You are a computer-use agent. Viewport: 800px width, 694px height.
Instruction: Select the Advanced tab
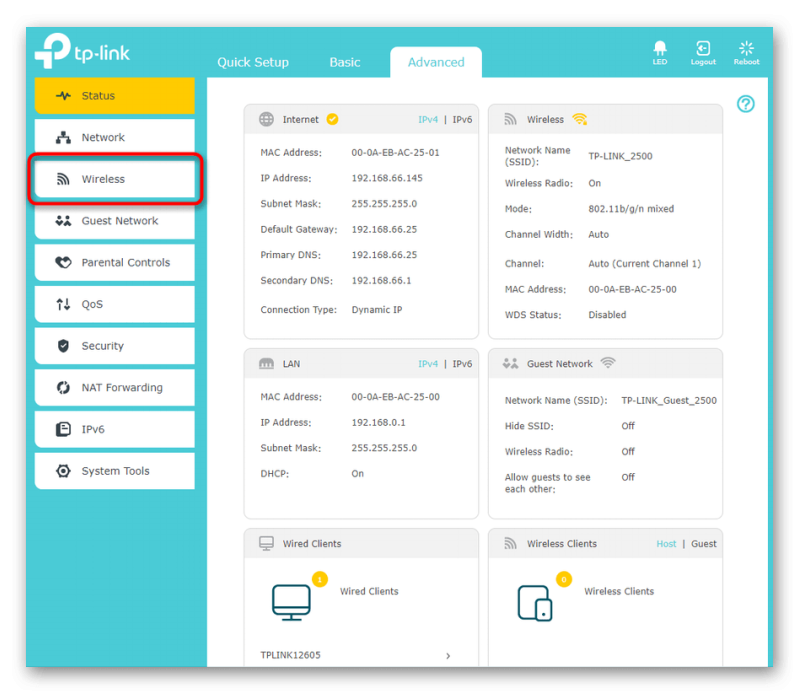click(436, 62)
